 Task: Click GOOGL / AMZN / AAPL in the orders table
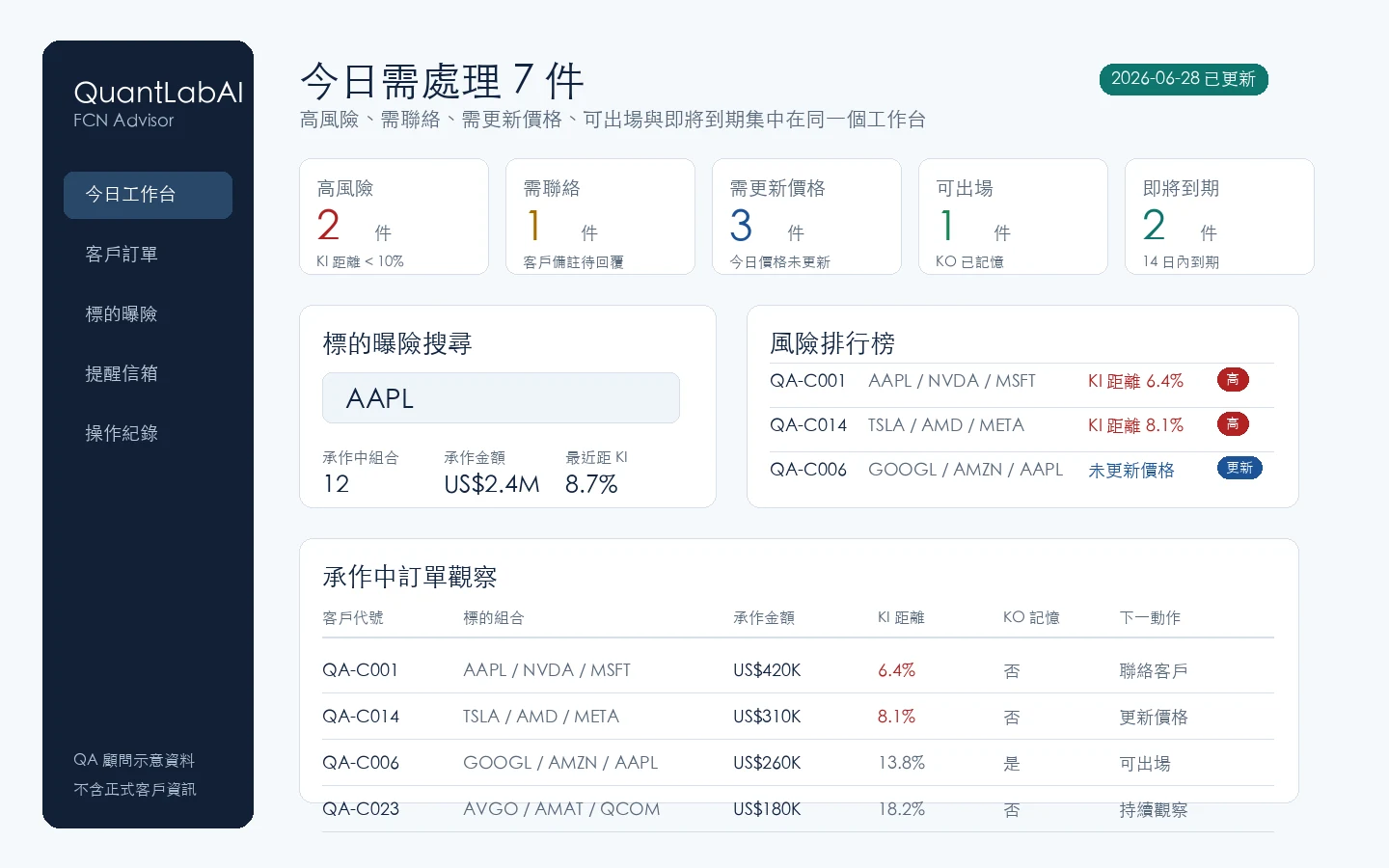coord(560,763)
